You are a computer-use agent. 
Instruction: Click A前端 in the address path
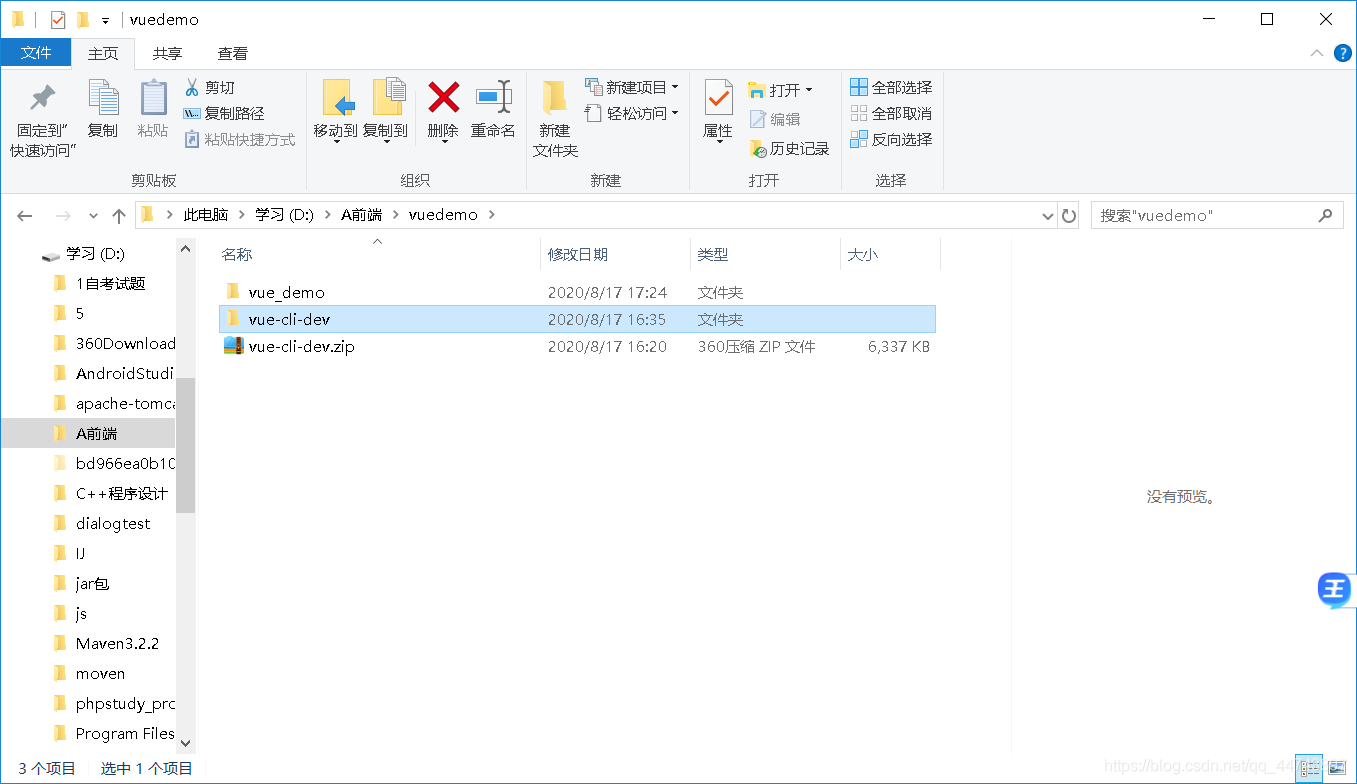pos(361,215)
